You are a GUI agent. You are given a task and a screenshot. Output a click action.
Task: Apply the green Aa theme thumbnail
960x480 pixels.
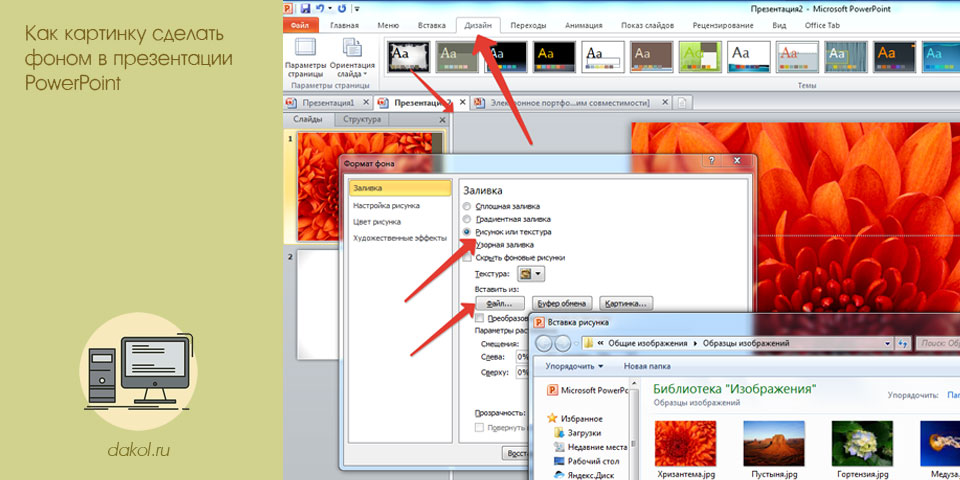click(x=700, y=57)
